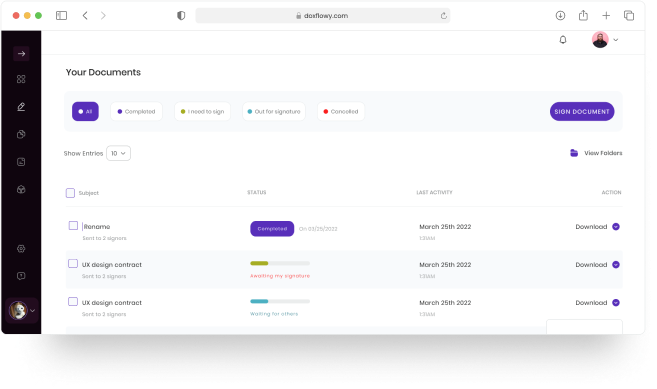Image resolution: width=657 pixels, height=389 pixels.
Task: Click the Your Documents heading
Action: 103,72
